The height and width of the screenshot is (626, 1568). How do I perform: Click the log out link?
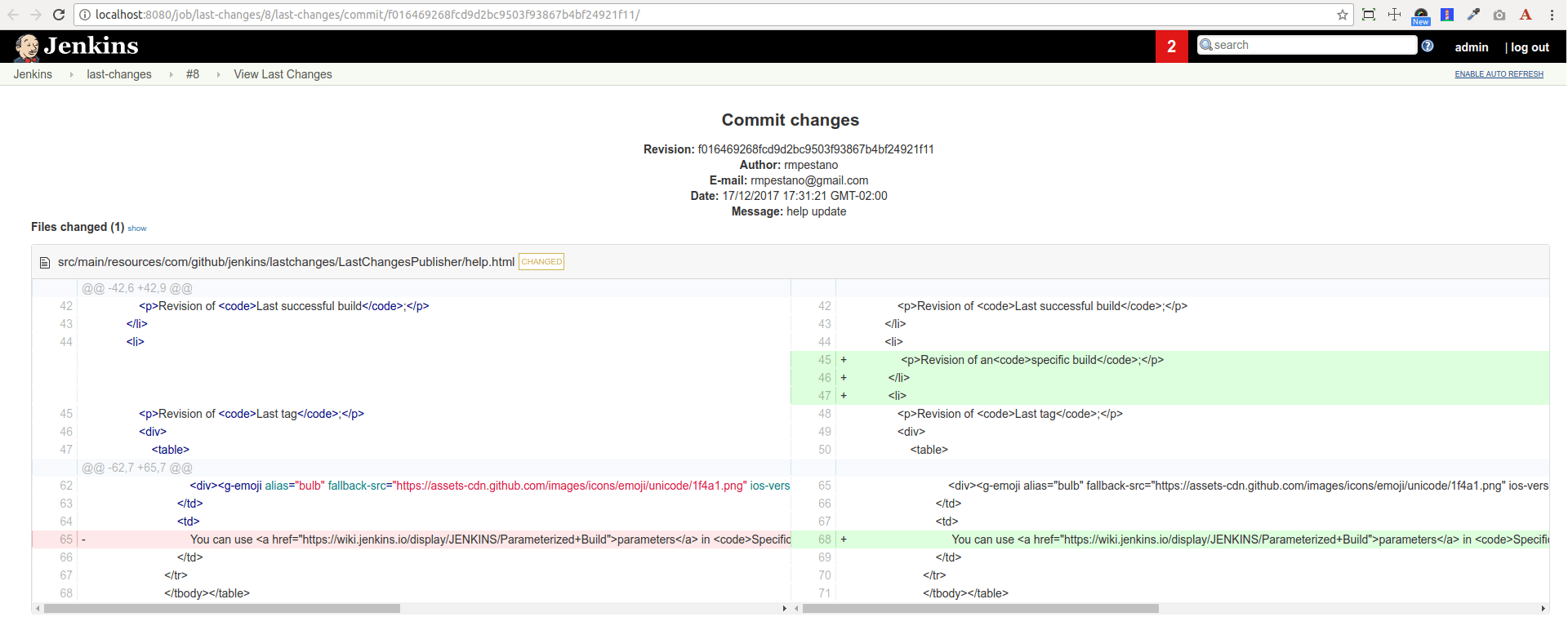(x=1530, y=47)
